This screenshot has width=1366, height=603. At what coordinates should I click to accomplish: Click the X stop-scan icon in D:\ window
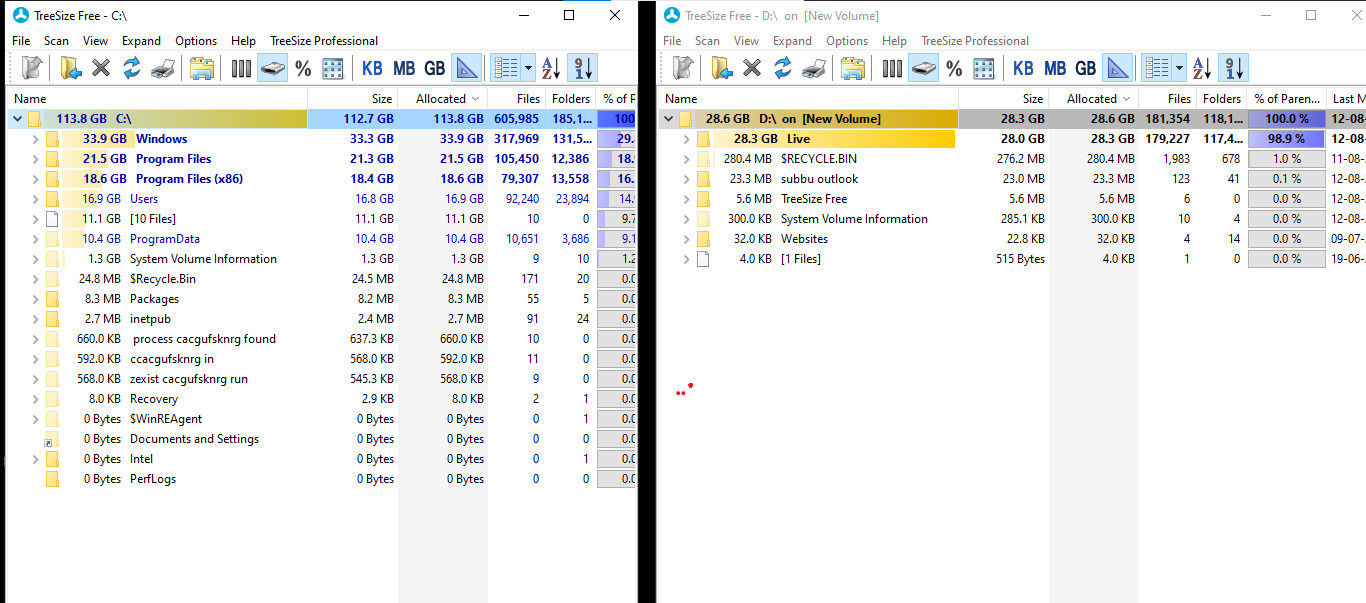tap(752, 68)
